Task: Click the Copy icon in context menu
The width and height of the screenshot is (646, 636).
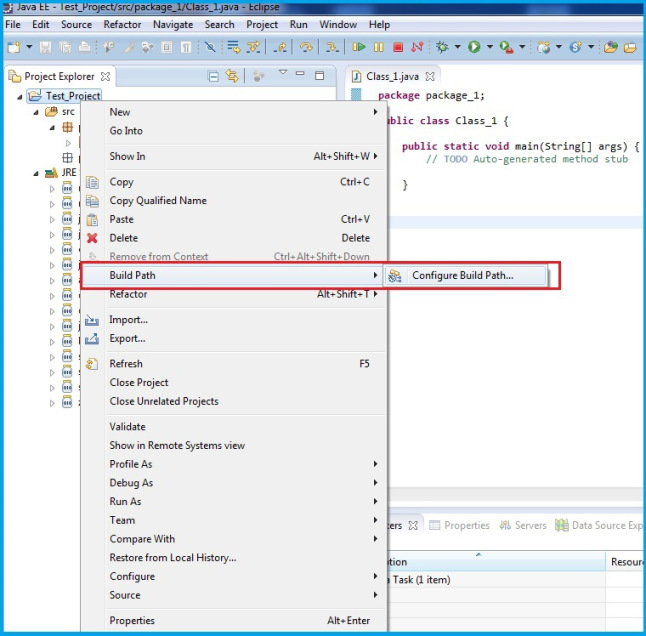Action: point(92,182)
